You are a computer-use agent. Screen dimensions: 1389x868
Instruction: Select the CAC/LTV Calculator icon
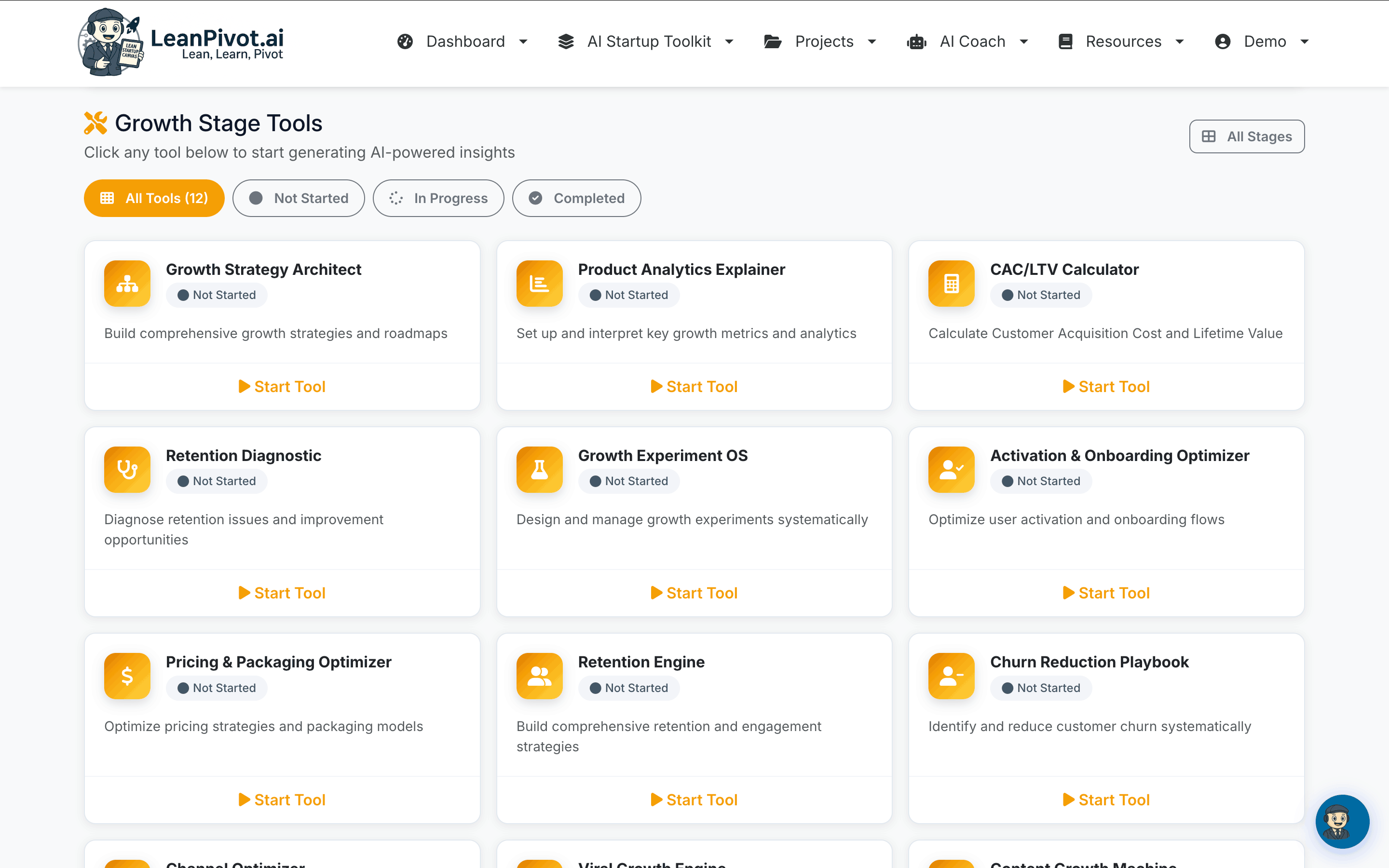click(951, 283)
